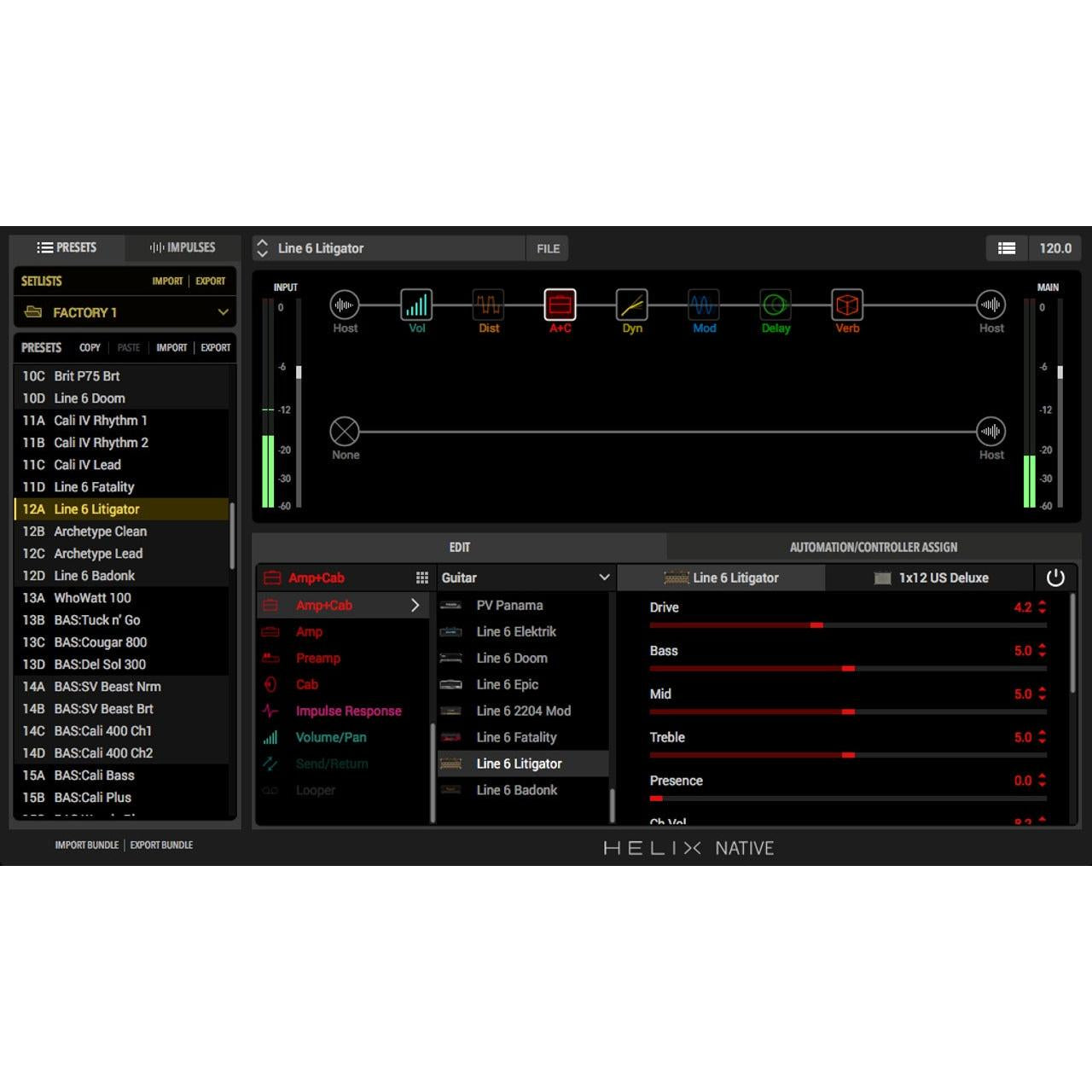Adjust the Drive value stepper arrows

tap(1042, 607)
